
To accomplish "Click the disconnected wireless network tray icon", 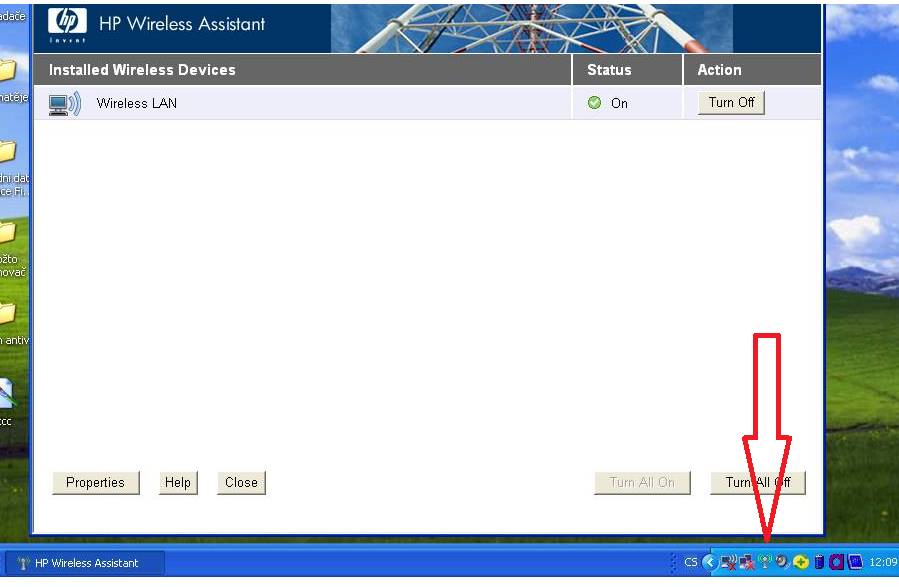I will [729, 563].
